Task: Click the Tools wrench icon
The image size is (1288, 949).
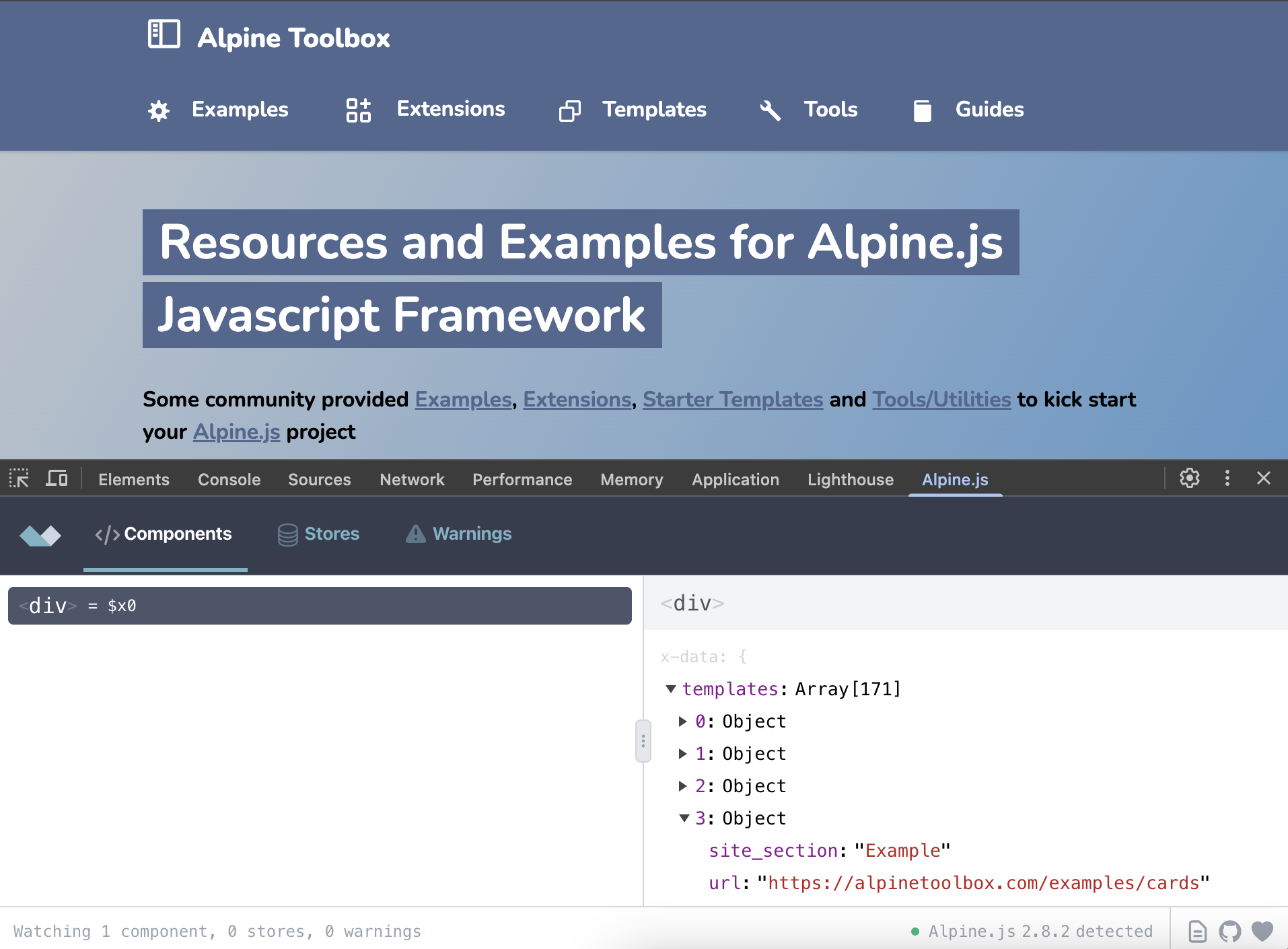Action: click(x=771, y=110)
